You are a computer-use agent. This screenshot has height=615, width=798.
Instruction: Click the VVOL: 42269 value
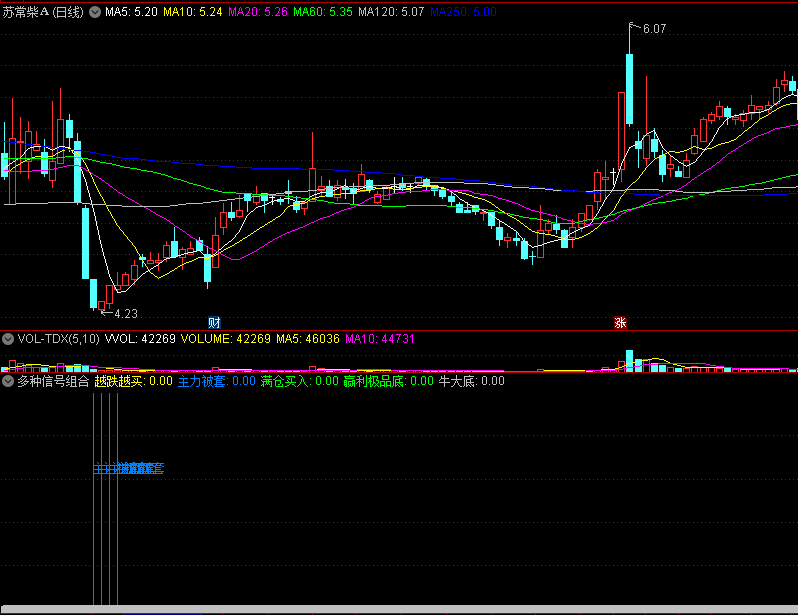[x=140, y=339]
